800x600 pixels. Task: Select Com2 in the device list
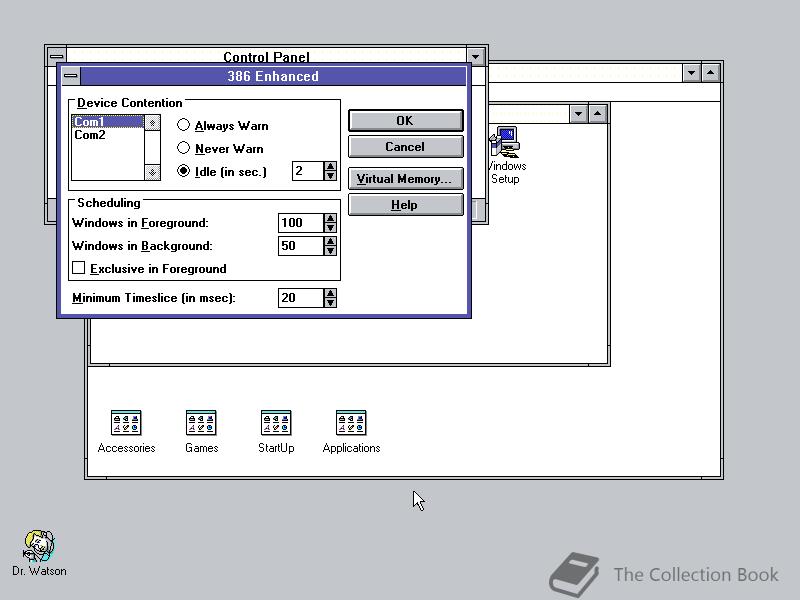coord(108,135)
